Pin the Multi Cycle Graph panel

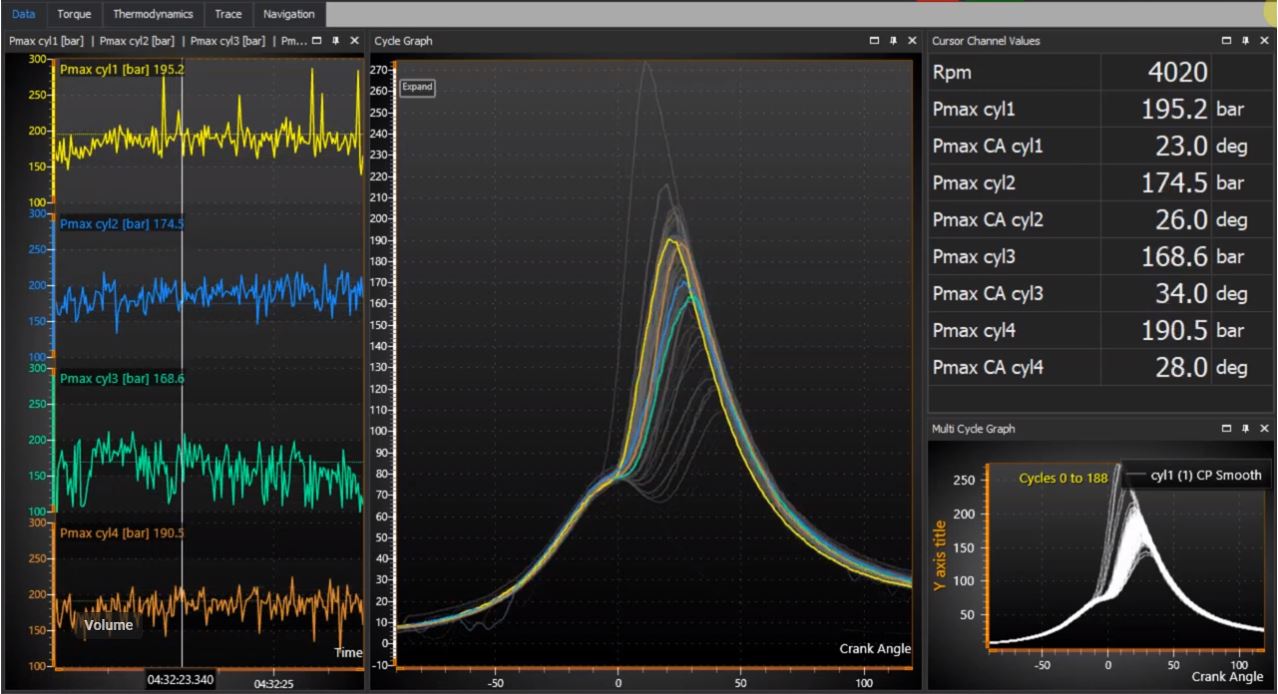point(1246,428)
